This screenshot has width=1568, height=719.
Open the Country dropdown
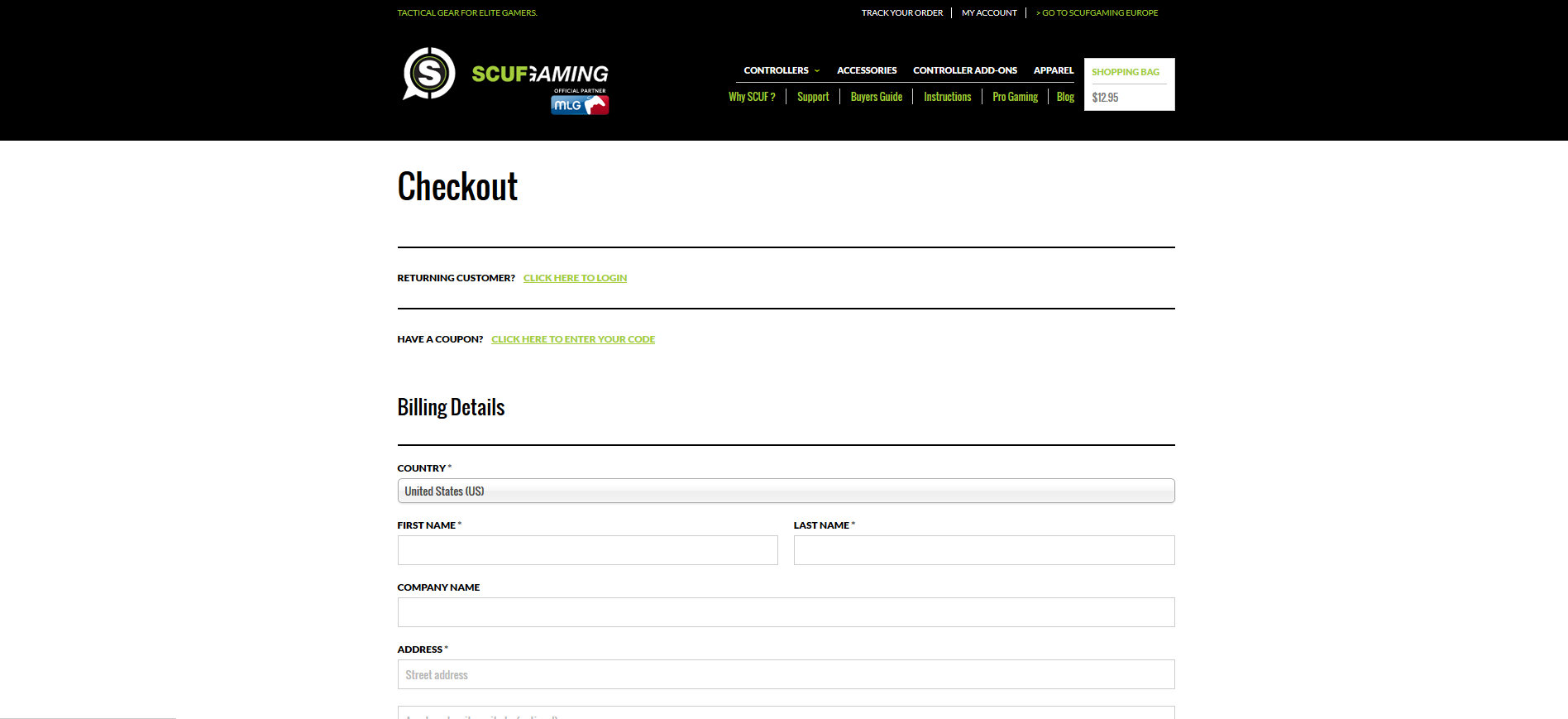point(786,491)
